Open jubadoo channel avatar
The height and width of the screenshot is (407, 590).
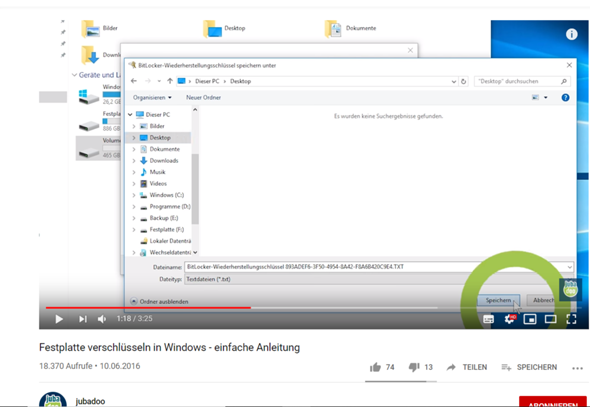point(53,399)
